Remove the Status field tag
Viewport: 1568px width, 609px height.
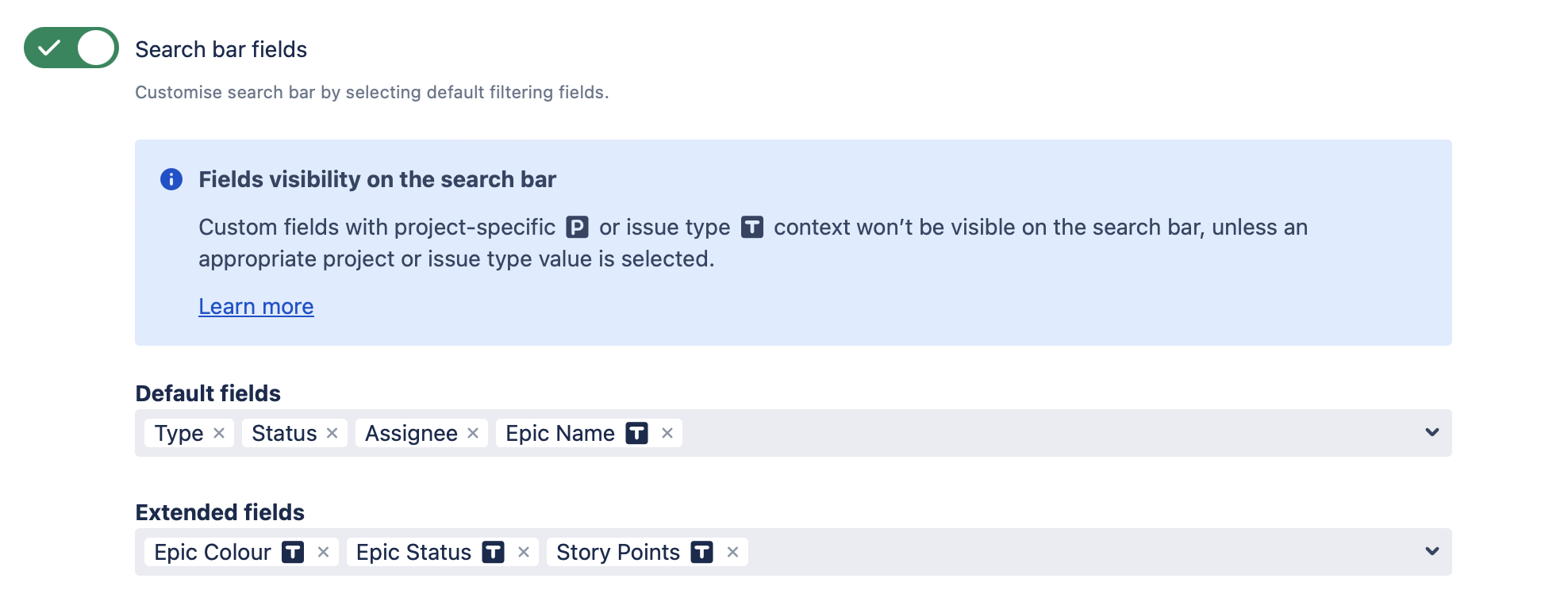(x=332, y=433)
